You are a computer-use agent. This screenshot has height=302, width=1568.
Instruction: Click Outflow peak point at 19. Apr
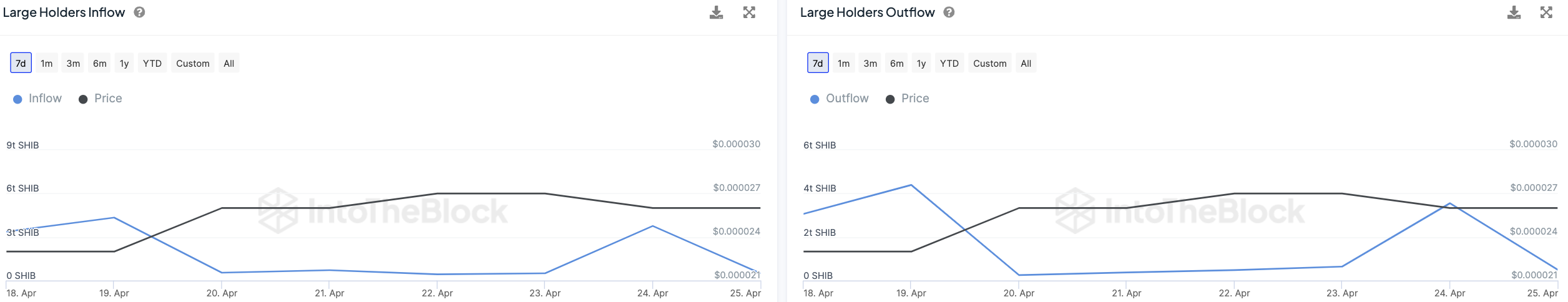coord(911,185)
